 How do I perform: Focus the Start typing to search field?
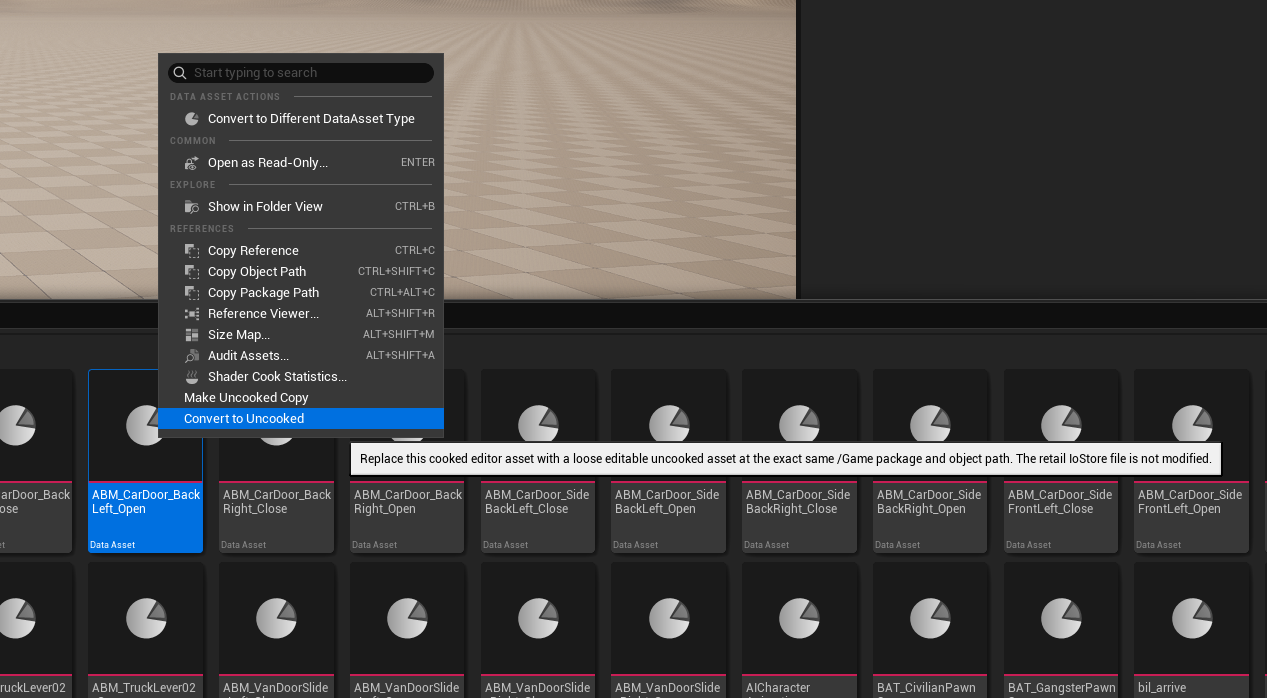(x=301, y=73)
